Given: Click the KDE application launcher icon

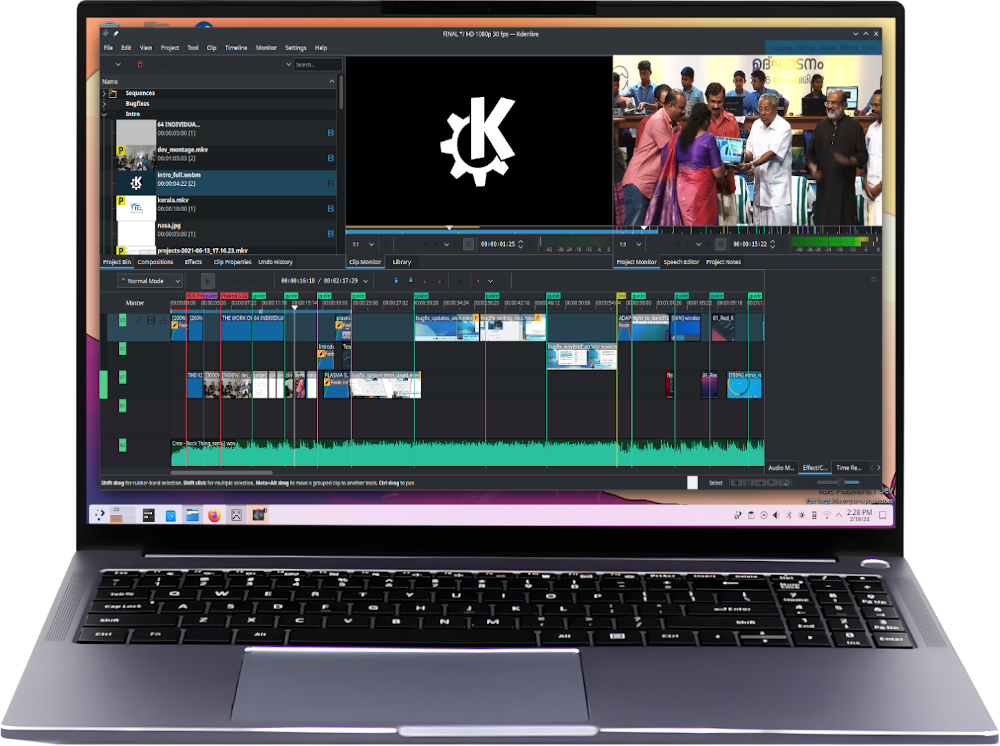Looking at the screenshot, I should (100, 515).
